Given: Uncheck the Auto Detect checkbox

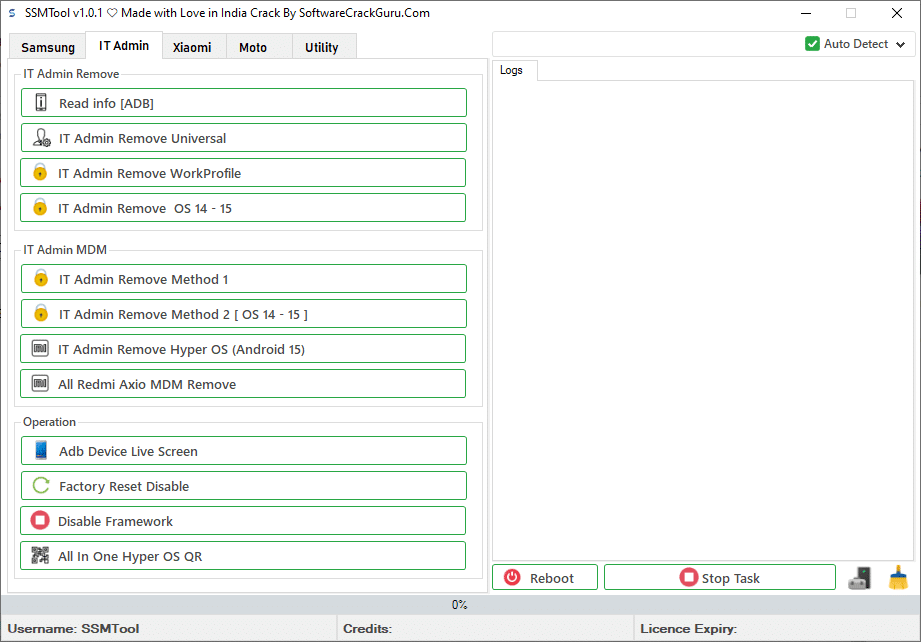Looking at the screenshot, I should pos(813,44).
